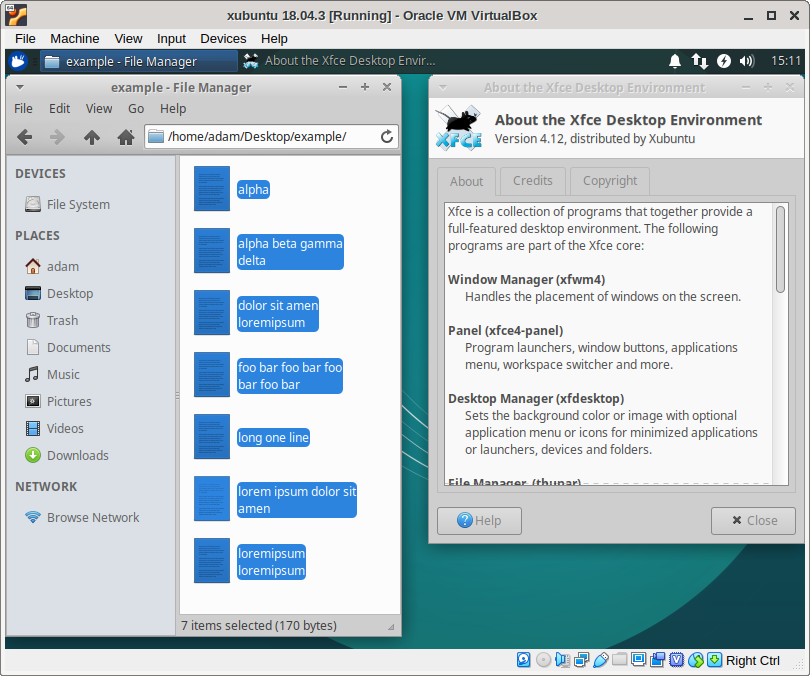This screenshot has height=676, width=810.
Task: Click the network connection tray icon
Action: [700, 61]
